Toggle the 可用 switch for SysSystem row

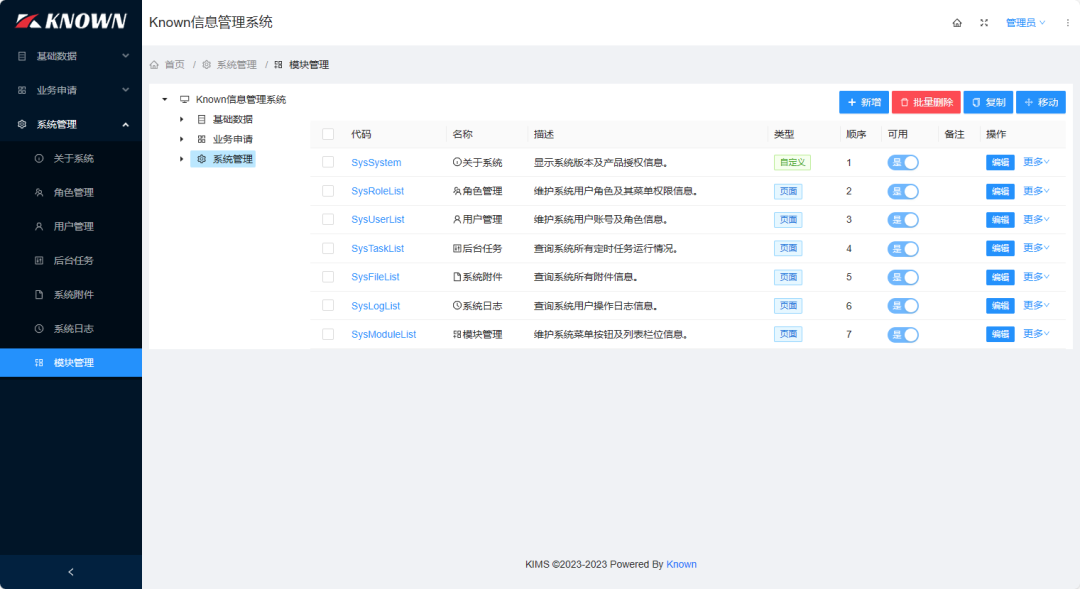pyautogui.click(x=902, y=162)
